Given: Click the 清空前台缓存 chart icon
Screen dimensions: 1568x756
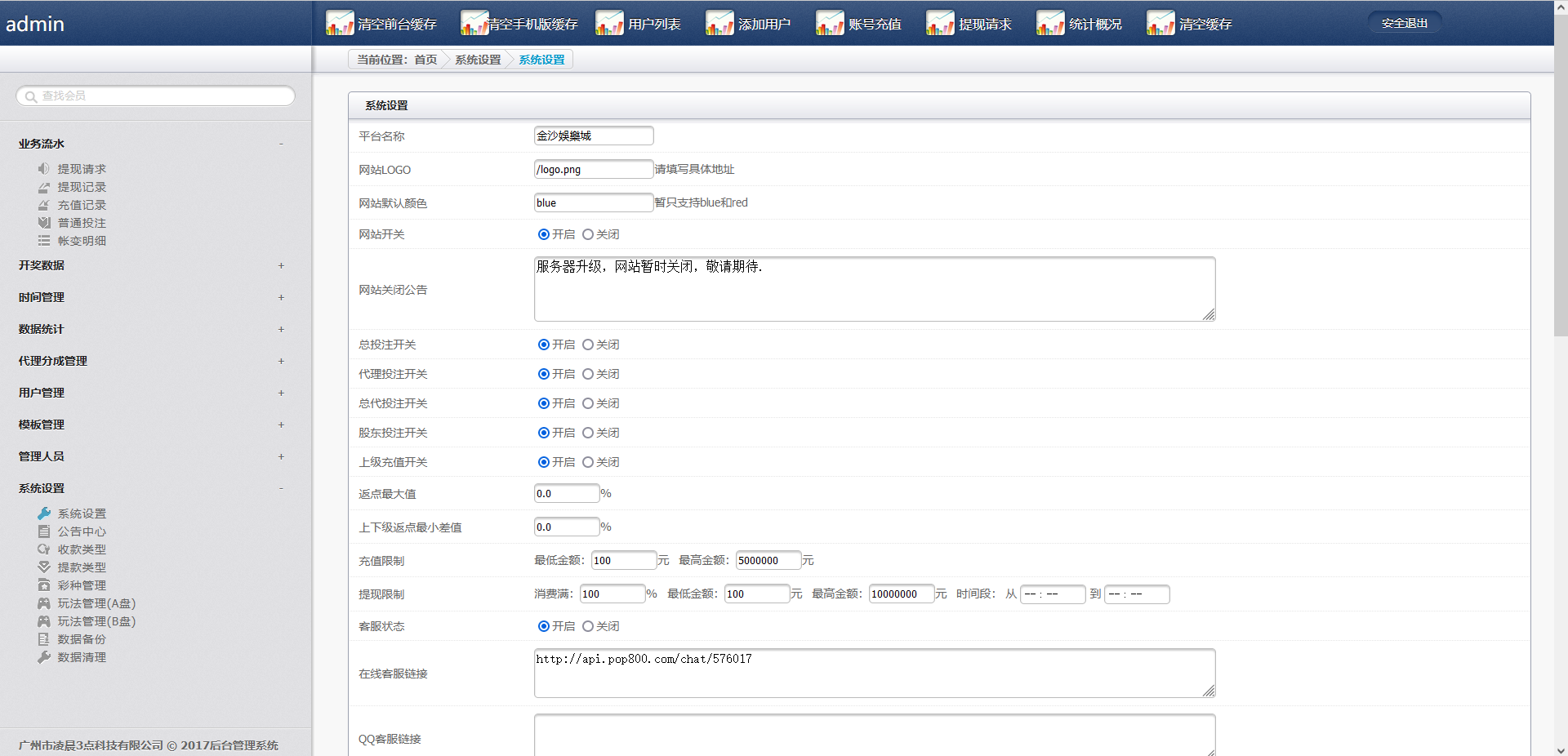Looking at the screenshot, I should click(x=339, y=23).
